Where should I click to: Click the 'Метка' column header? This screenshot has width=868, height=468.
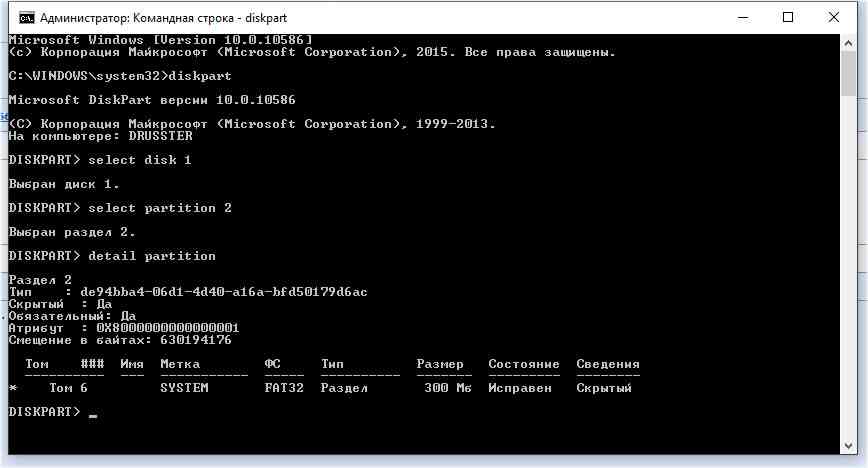pos(180,364)
